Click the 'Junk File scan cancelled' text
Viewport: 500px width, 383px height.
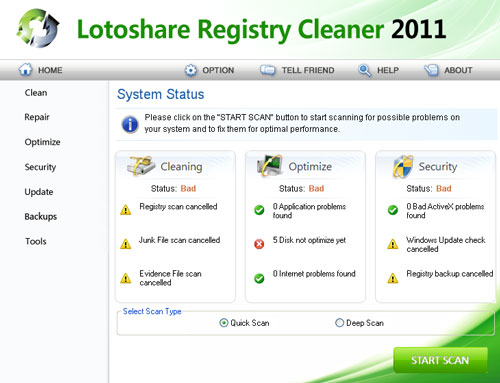point(180,240)
